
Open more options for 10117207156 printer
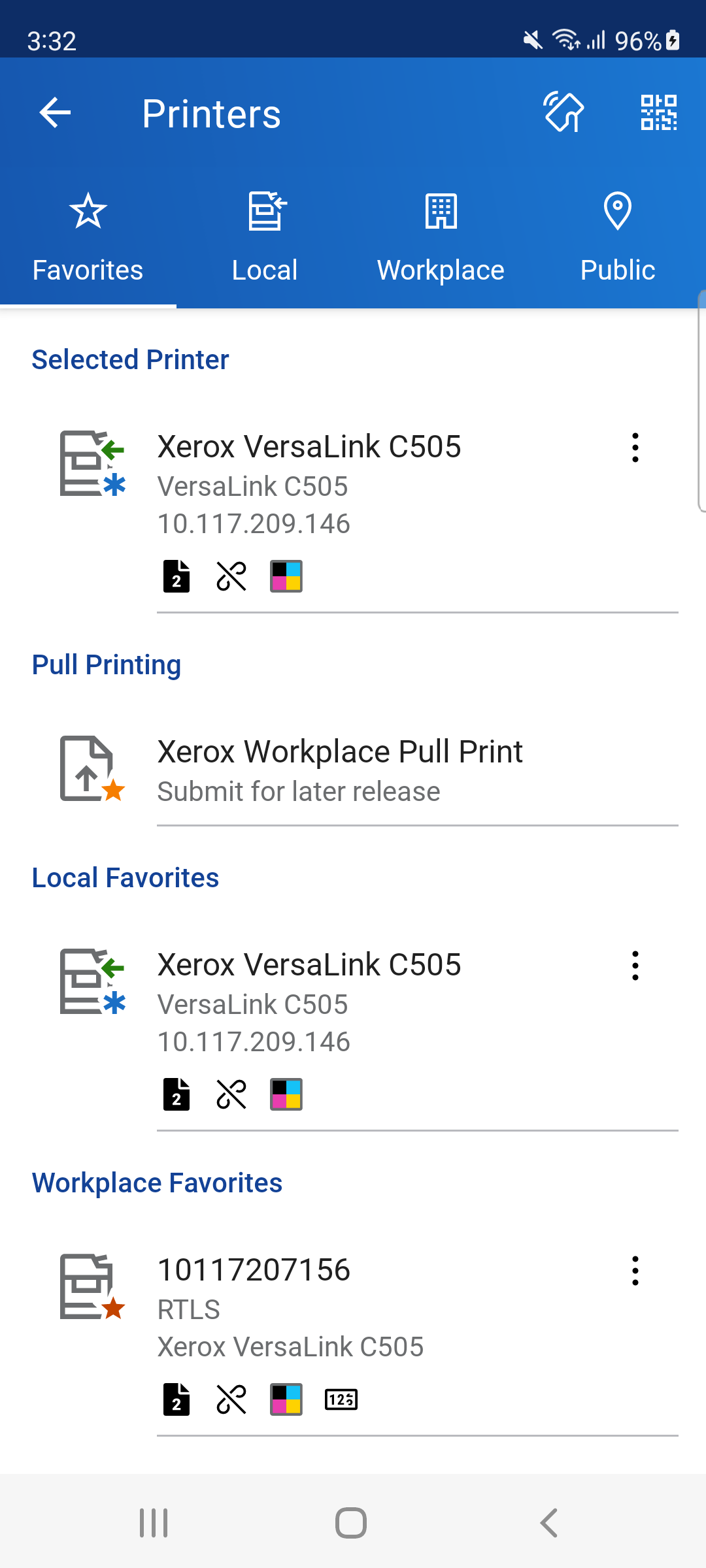point(635,1271)
